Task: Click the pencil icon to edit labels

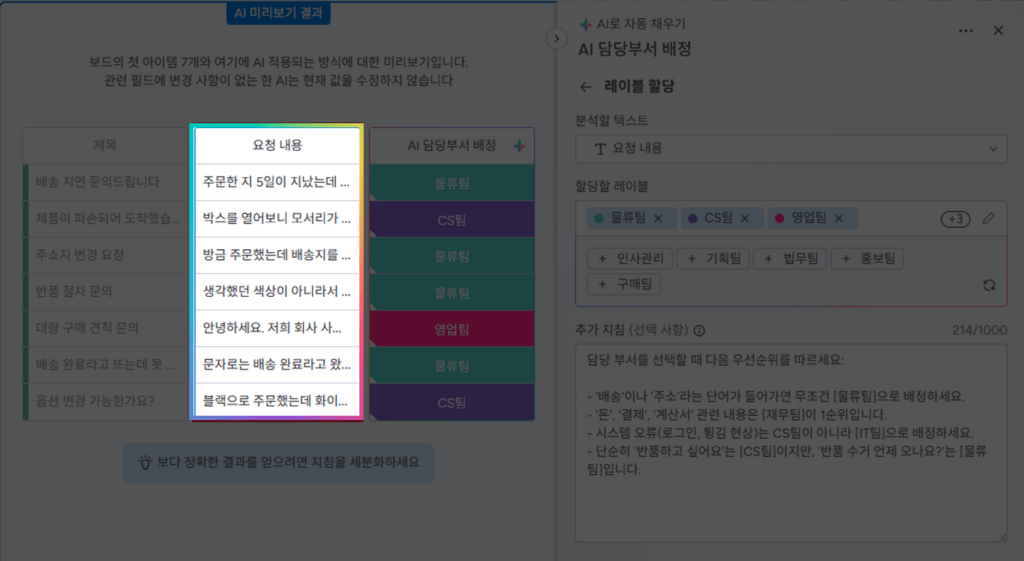Action: click(x=988, y=218)
